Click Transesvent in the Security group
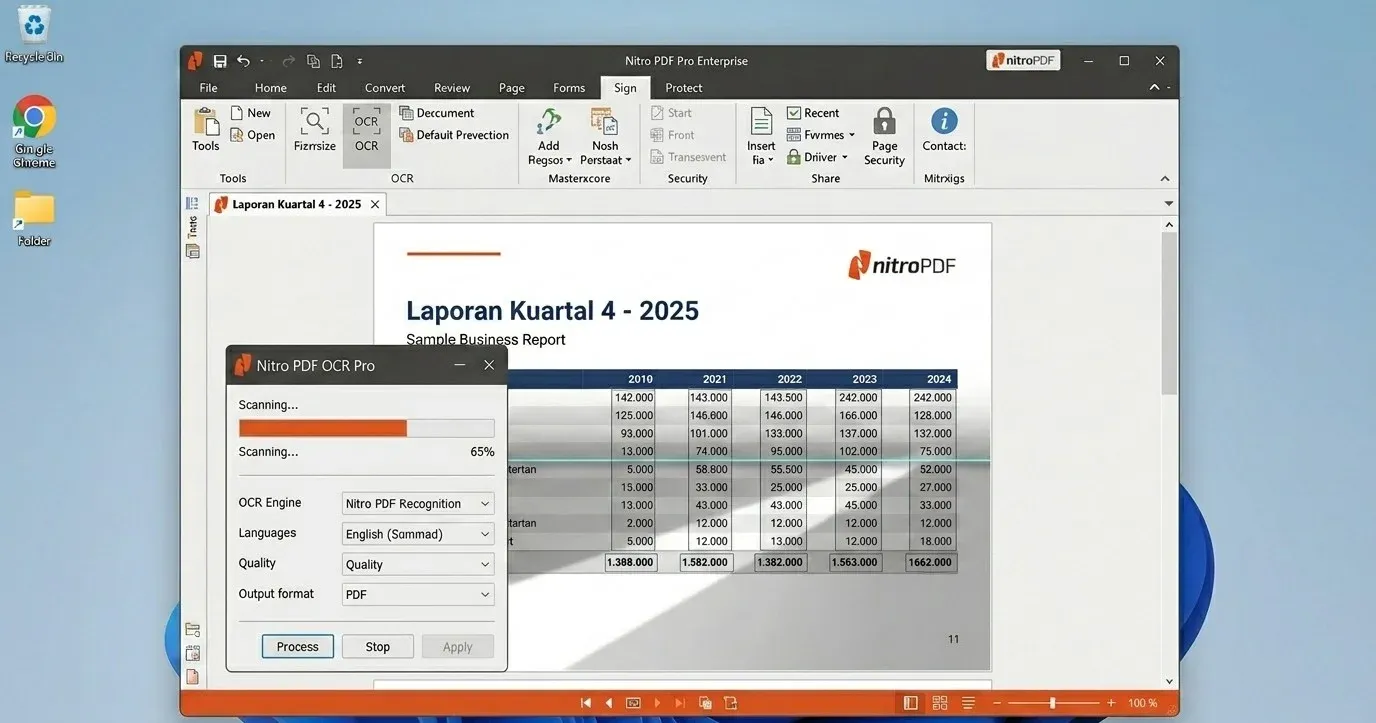 (x=688, y=157)
